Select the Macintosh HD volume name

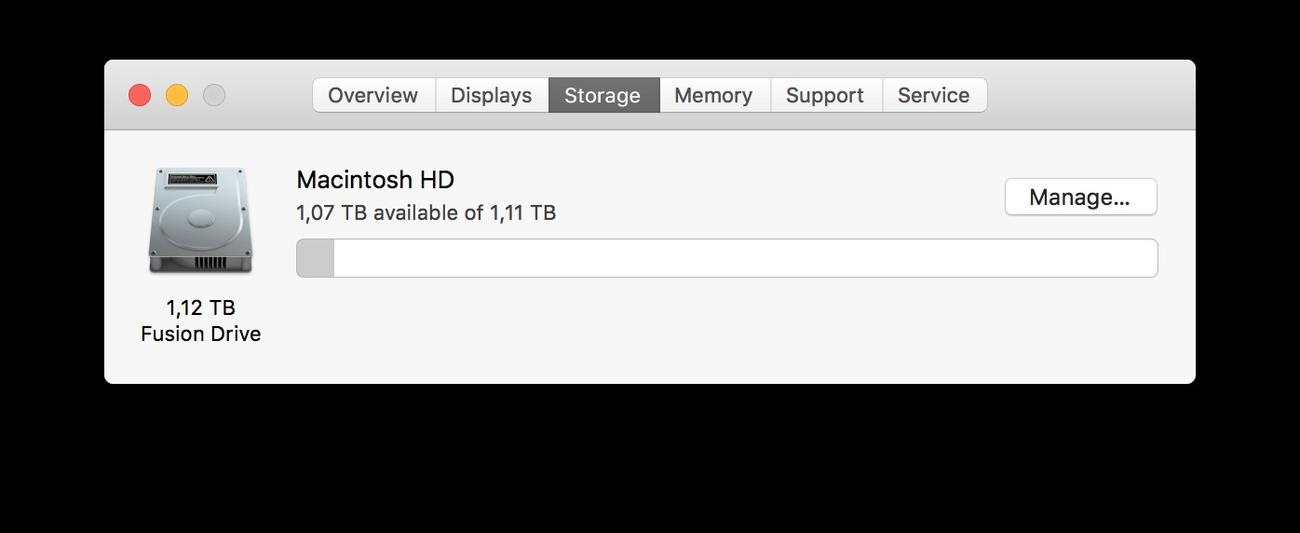point(375,180)
